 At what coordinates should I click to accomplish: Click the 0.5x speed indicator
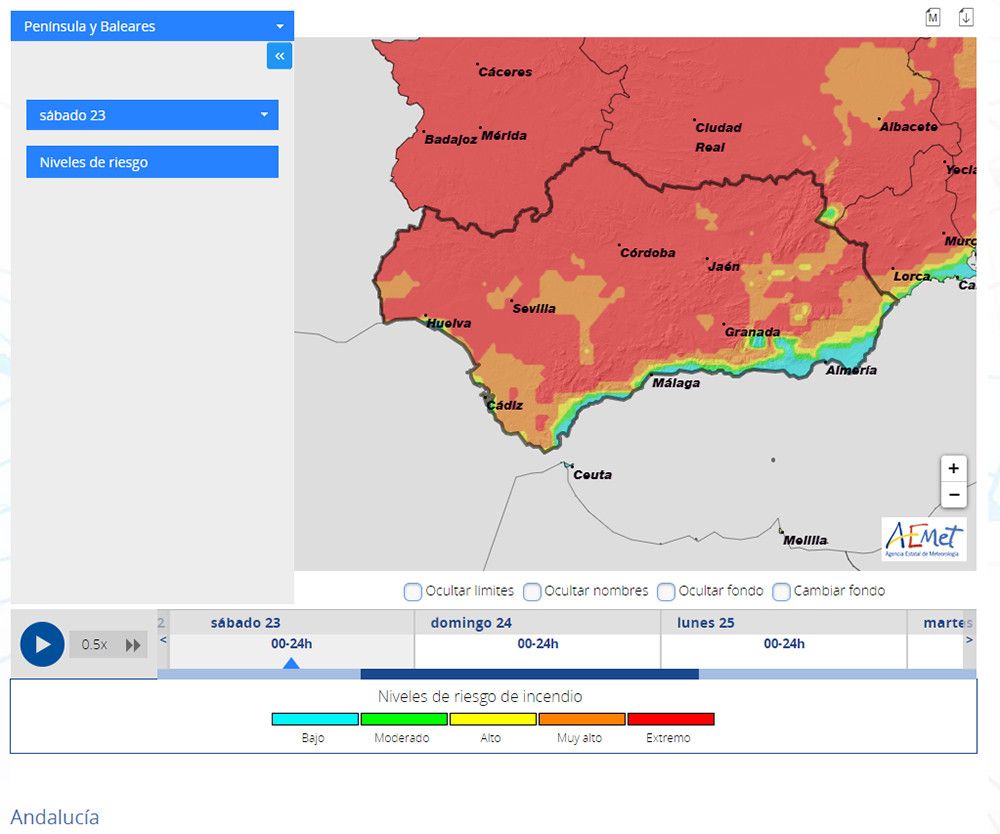pyautogui.click(x=94, y=645)
